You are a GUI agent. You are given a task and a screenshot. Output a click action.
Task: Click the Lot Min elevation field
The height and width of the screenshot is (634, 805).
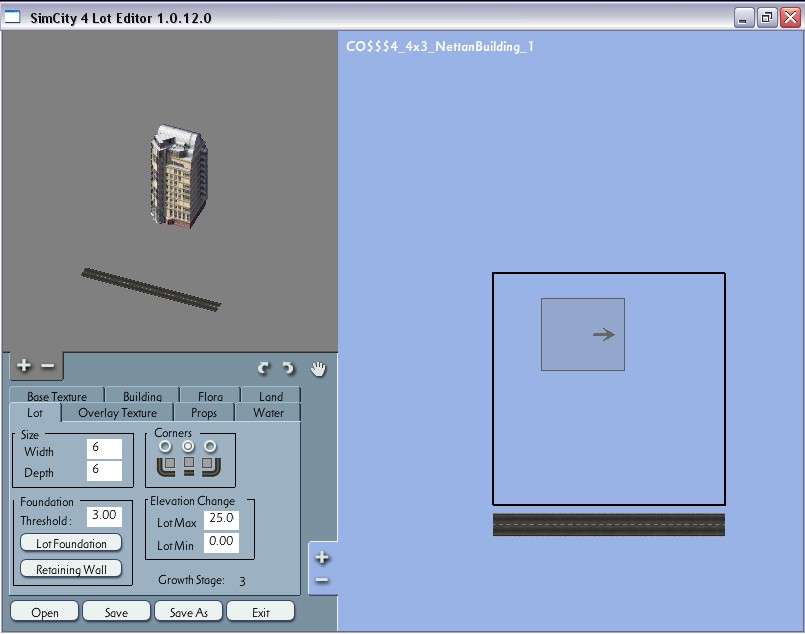[221, 543]
